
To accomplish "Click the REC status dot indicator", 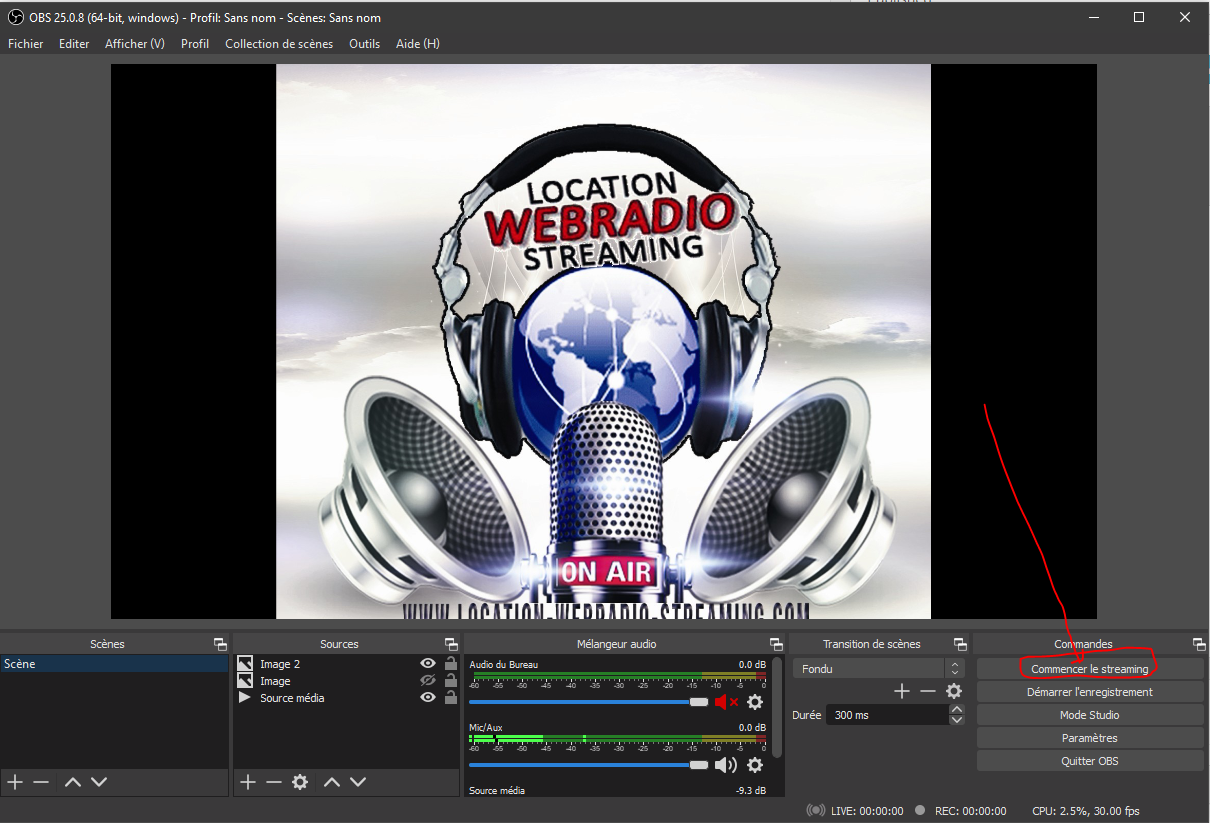I will coord(919,811).
